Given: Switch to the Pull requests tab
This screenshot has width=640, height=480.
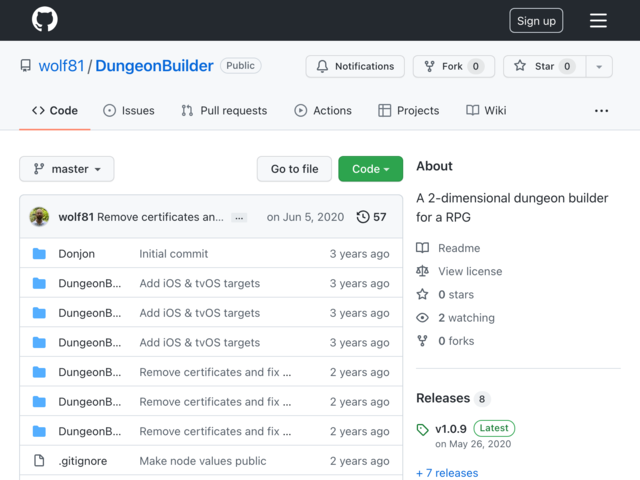Looking at the screenshot, I should pos(224,111).
